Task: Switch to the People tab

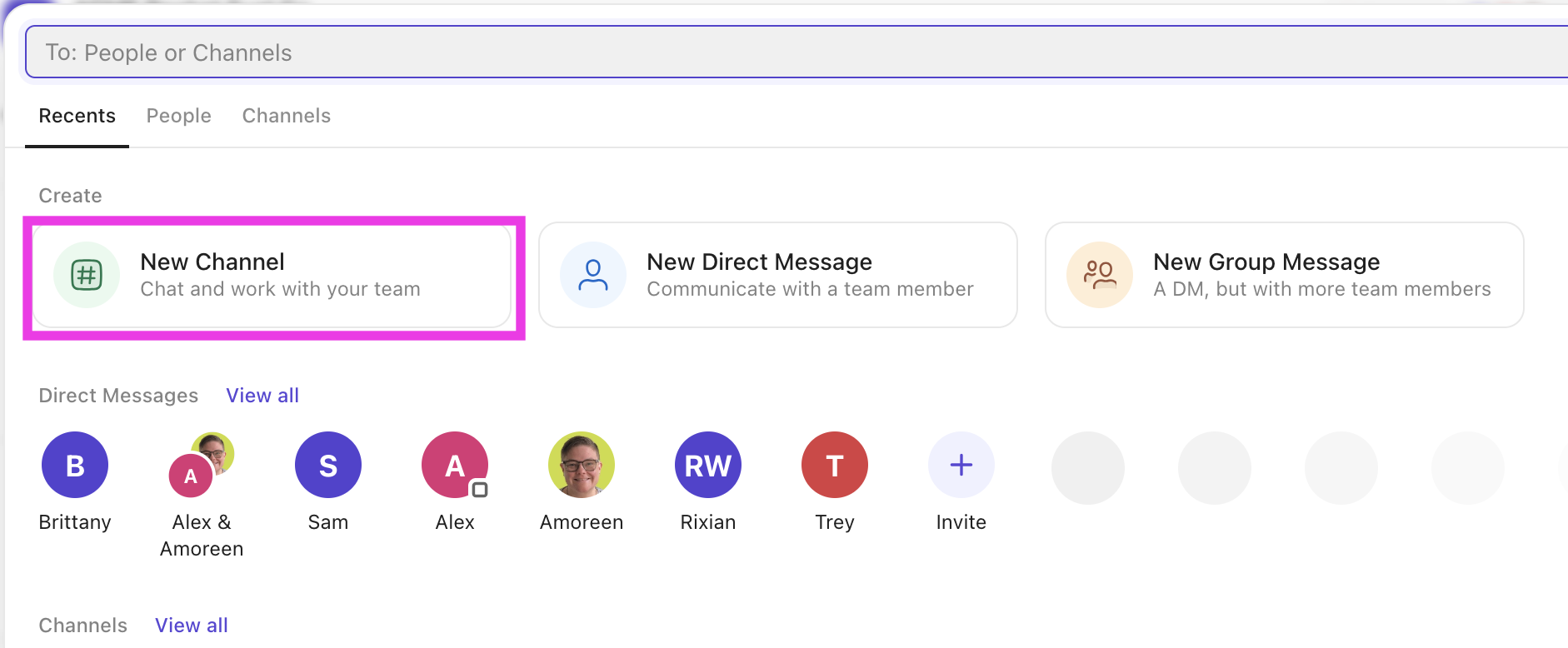Action: 178,115
